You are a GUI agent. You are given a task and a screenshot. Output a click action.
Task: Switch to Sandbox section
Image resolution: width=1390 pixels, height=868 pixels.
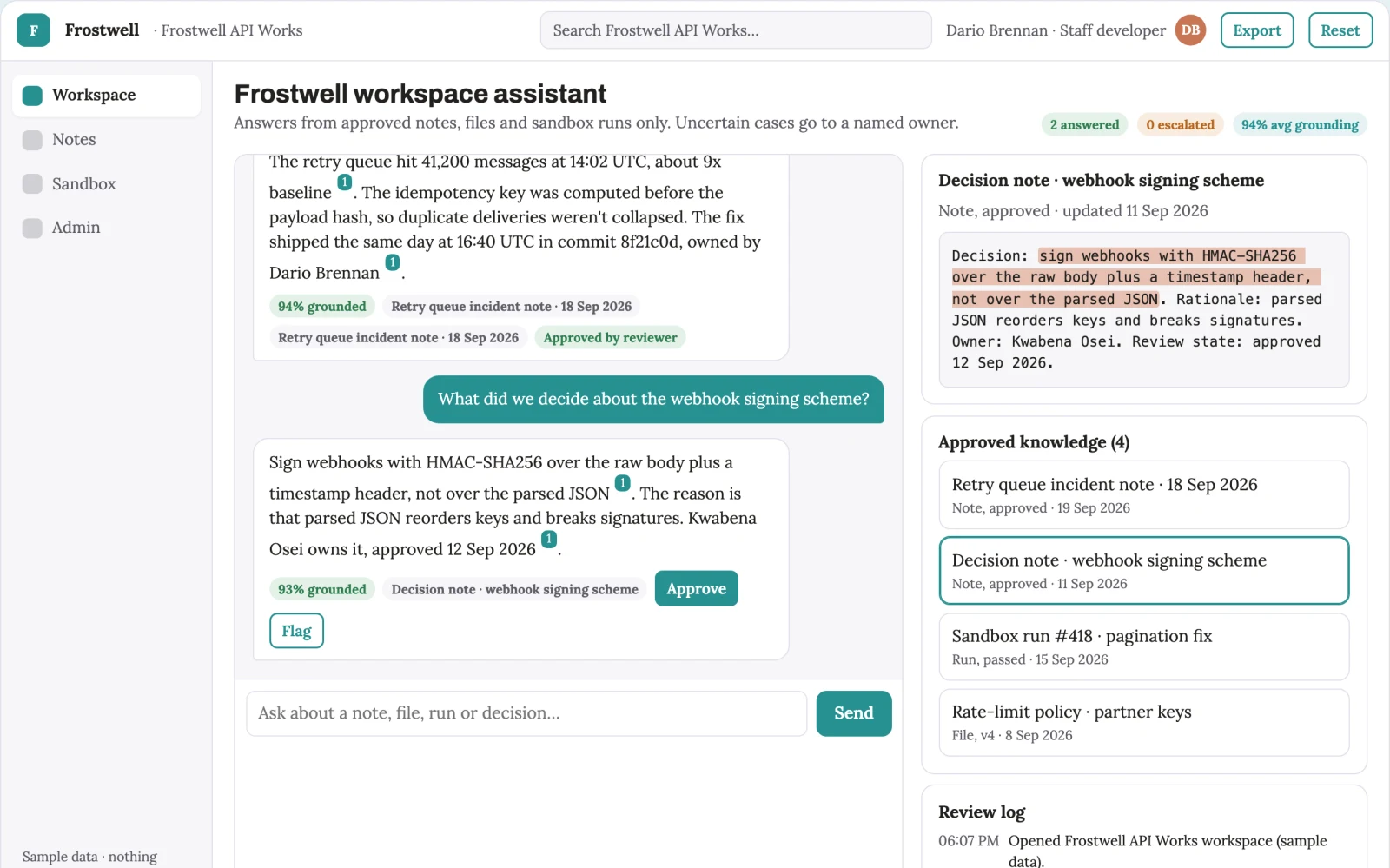point(106,184)
